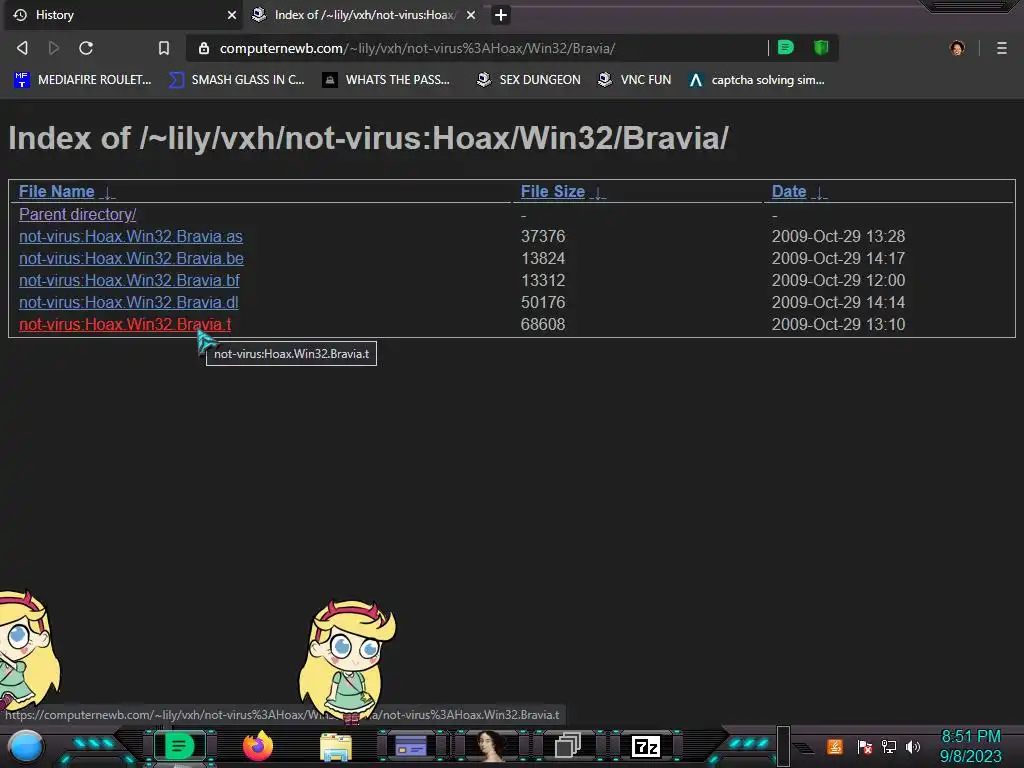The width and height of the screenshot is (1024, 768).
Task: Open the browser profile avatar
Action: [957, 48]
